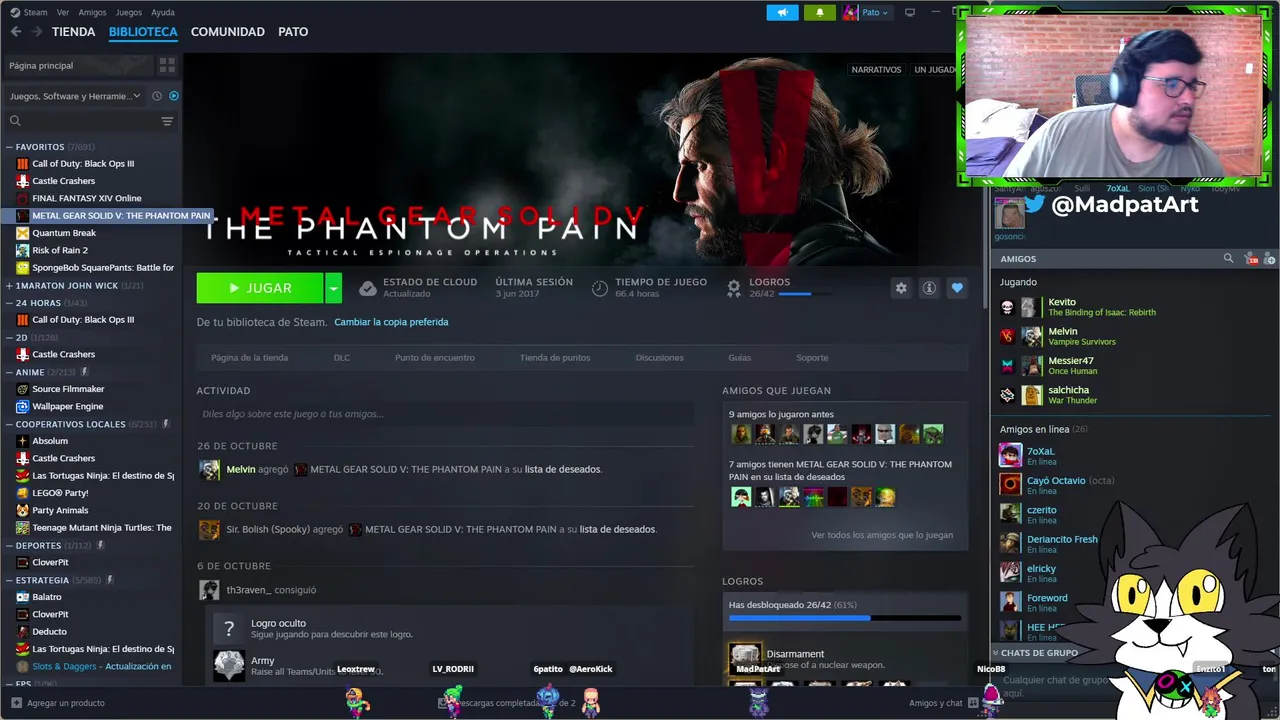The height and width of the screenshot is (720, 1280).
Task: Switch to the TIENDA tab
Action: 73,32
